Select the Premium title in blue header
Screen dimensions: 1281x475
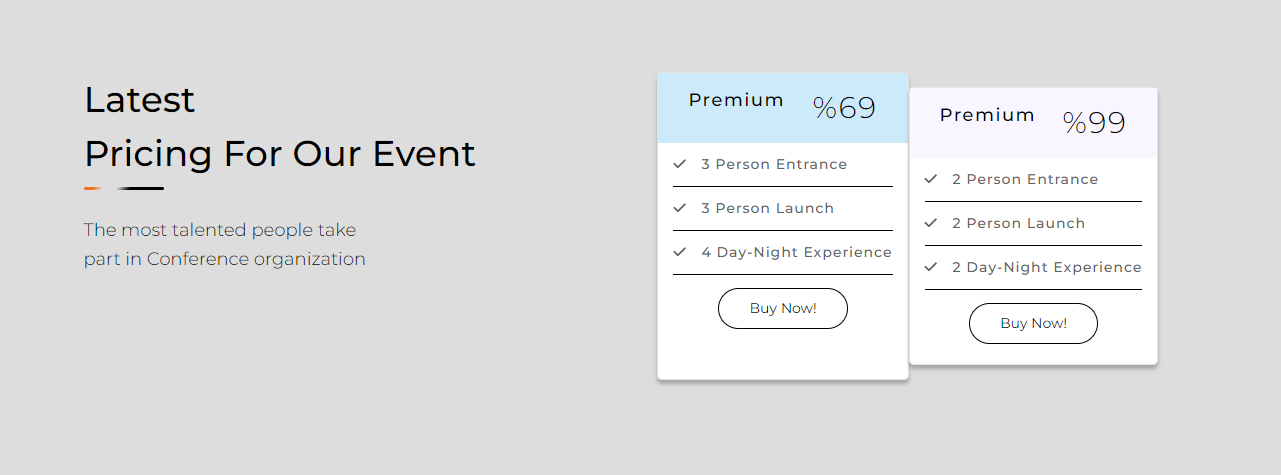click(736, 100)
